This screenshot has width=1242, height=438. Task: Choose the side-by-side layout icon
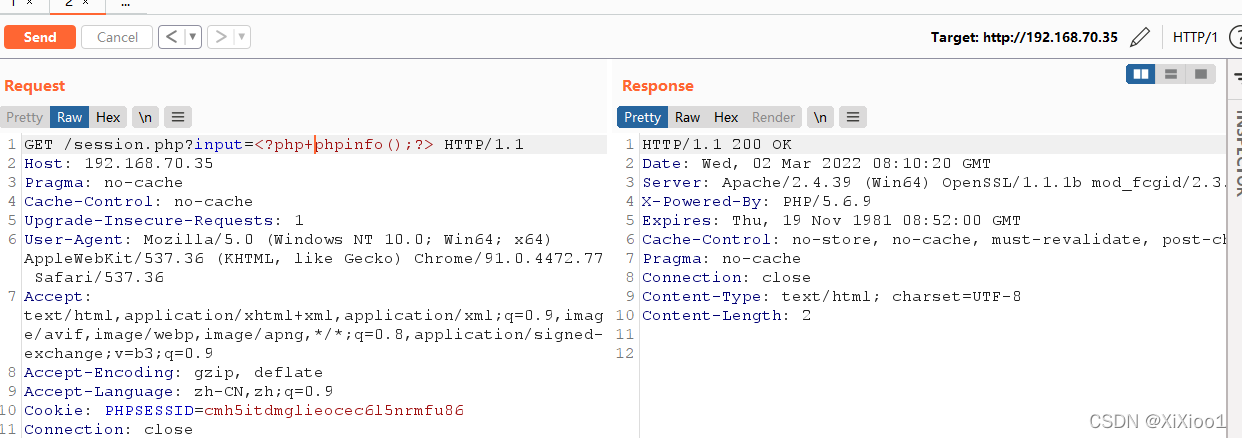pos(1140,74)
